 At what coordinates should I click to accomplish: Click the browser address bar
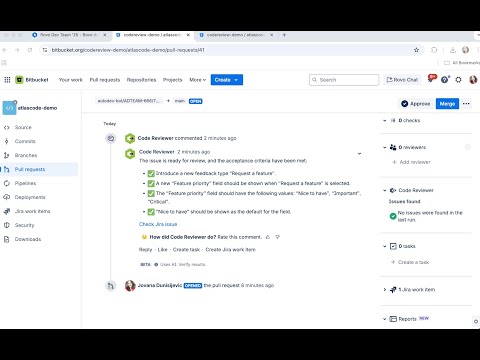(230, 50)
